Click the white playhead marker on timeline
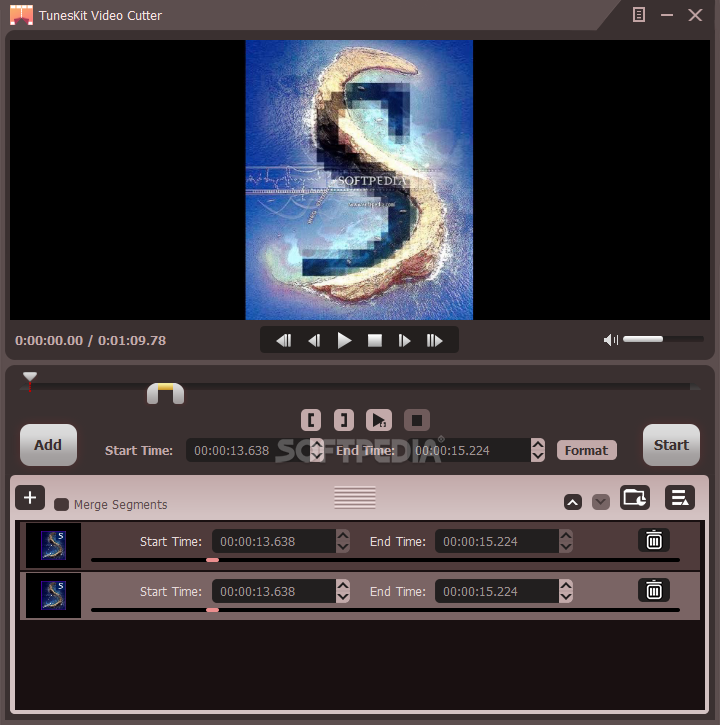This screenshot has width=720, height=725. tap(30, 376)
